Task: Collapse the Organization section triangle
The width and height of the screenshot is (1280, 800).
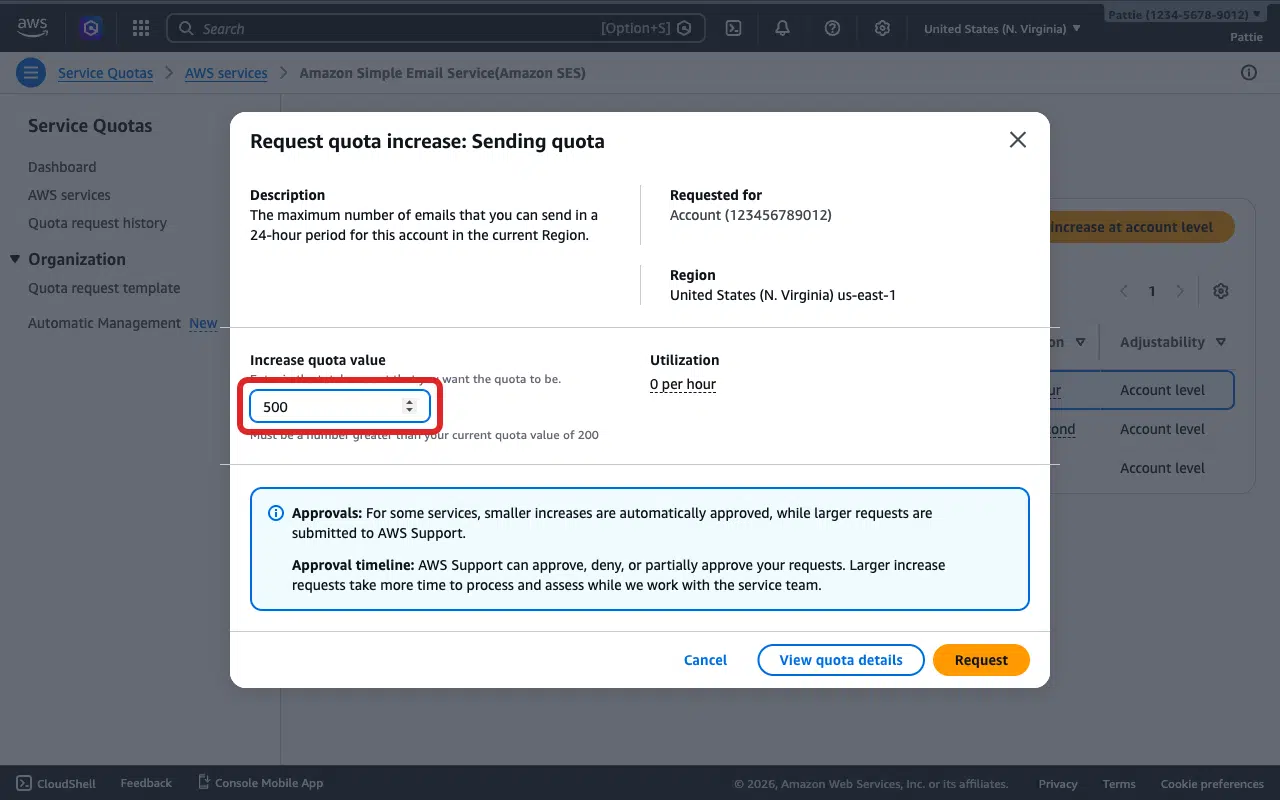Action: click(x=15, y=259)
